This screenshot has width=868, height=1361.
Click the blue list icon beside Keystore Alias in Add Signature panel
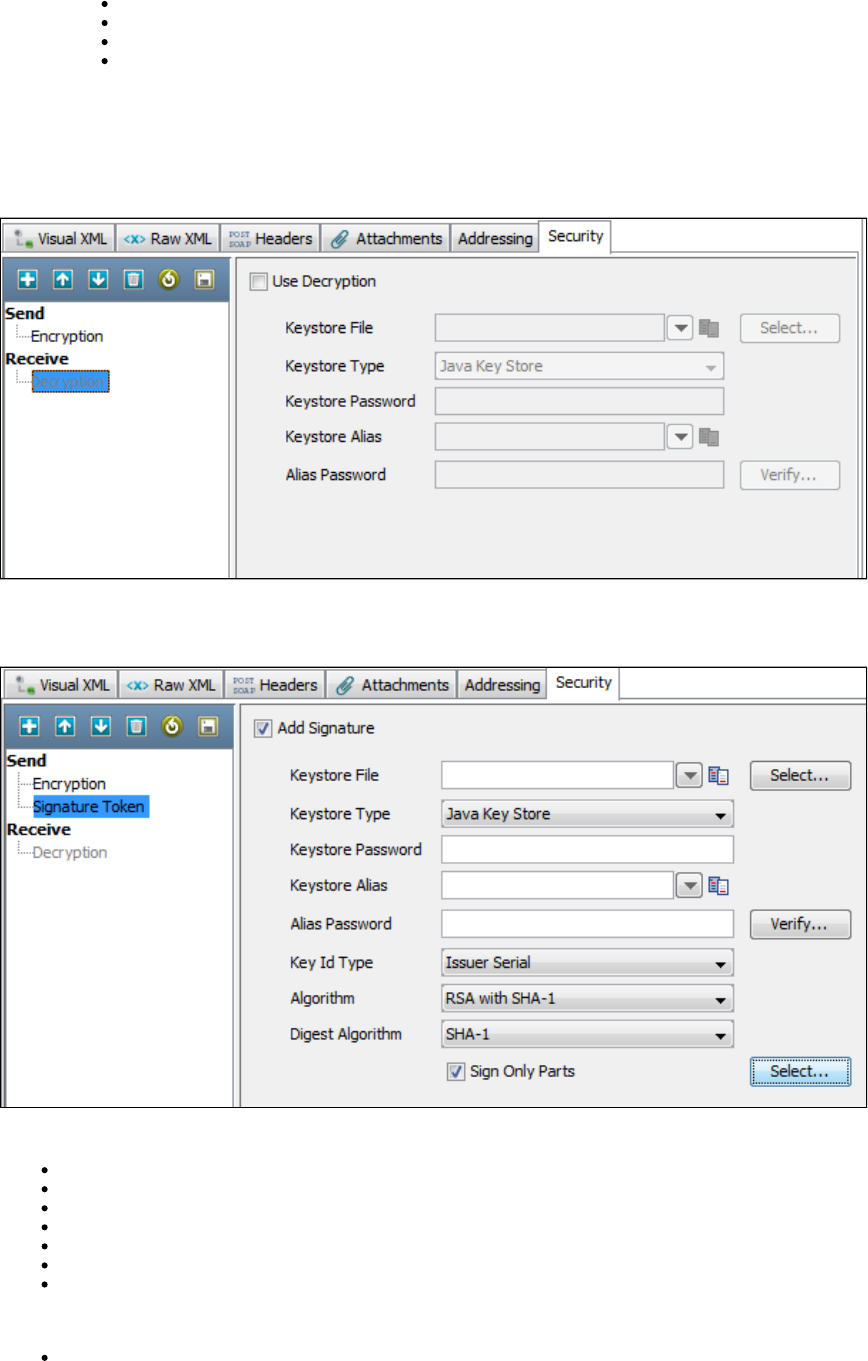point(720,884)
